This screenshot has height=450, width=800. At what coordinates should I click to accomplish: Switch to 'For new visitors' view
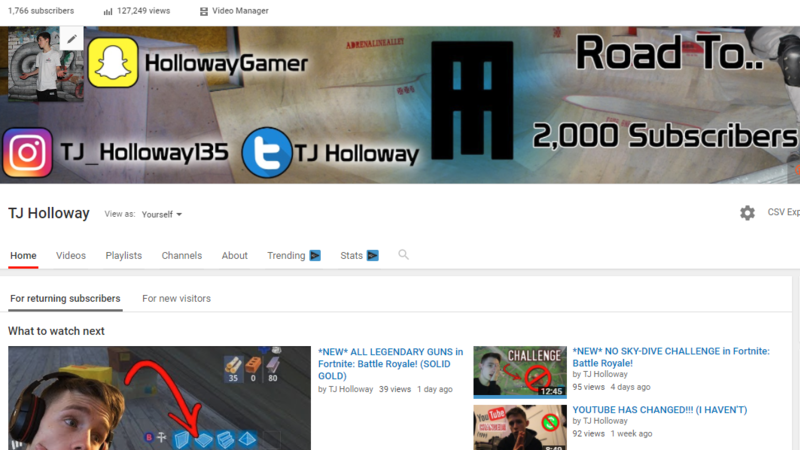coord(176,299)
